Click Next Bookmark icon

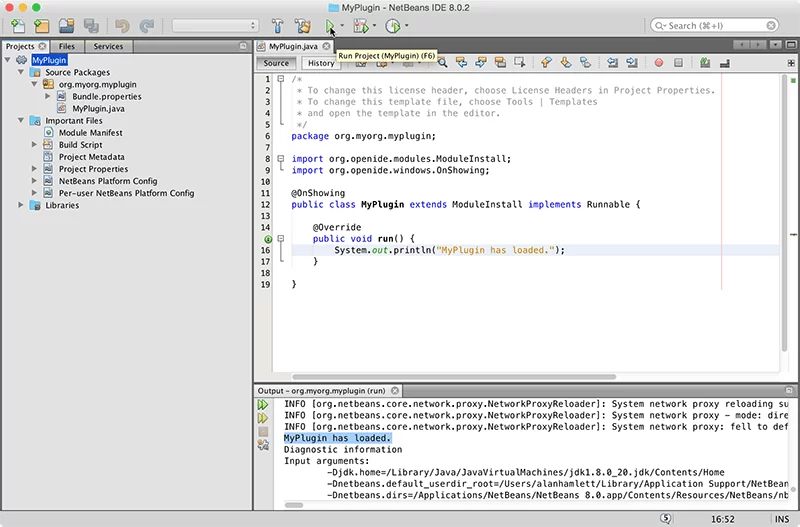click(x=566, y=63)
